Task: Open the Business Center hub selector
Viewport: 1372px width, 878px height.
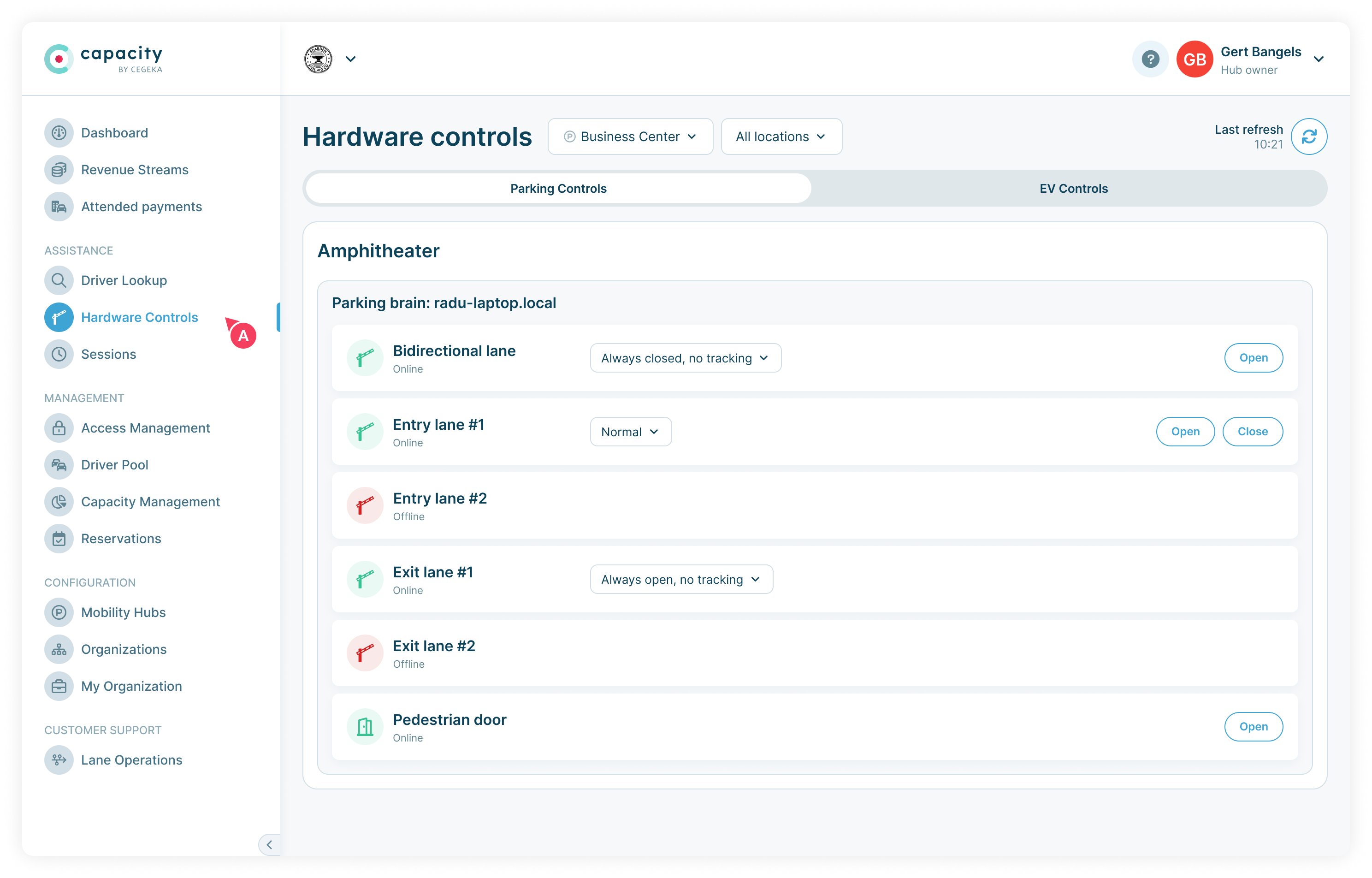Action: [x=630, y=136]
